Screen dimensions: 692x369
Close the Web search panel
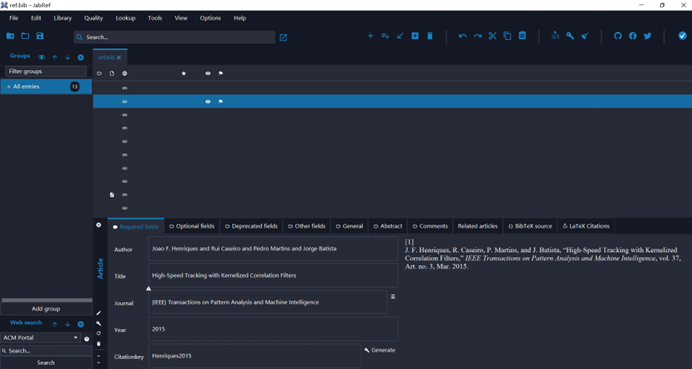coord(81,324)
